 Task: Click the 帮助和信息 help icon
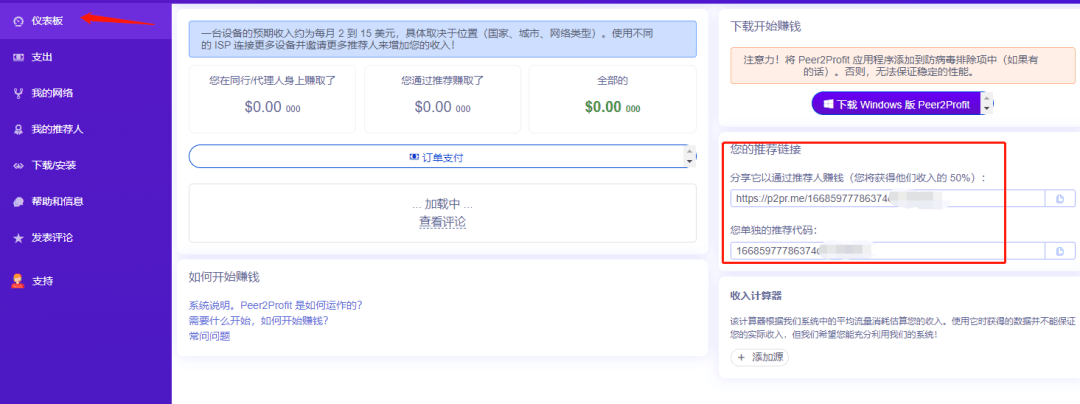[x=18, y=201]
